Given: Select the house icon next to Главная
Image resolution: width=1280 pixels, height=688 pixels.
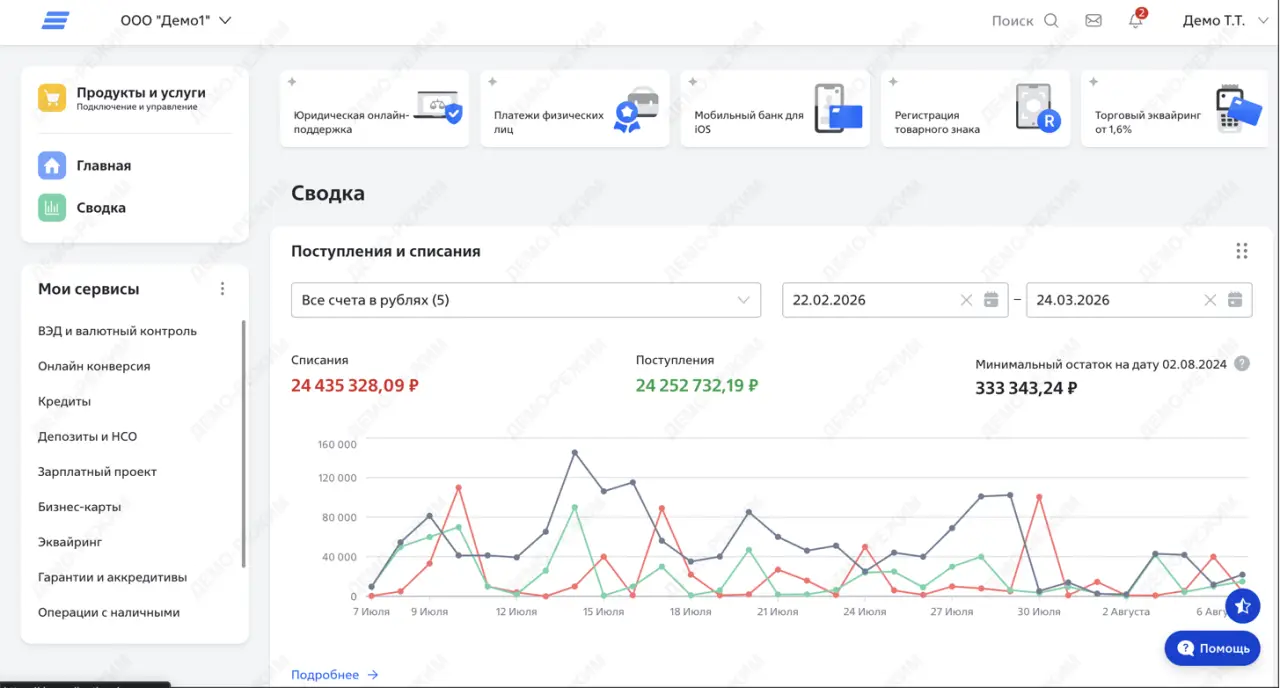Looking at the screenshot, I should point(51,165).
